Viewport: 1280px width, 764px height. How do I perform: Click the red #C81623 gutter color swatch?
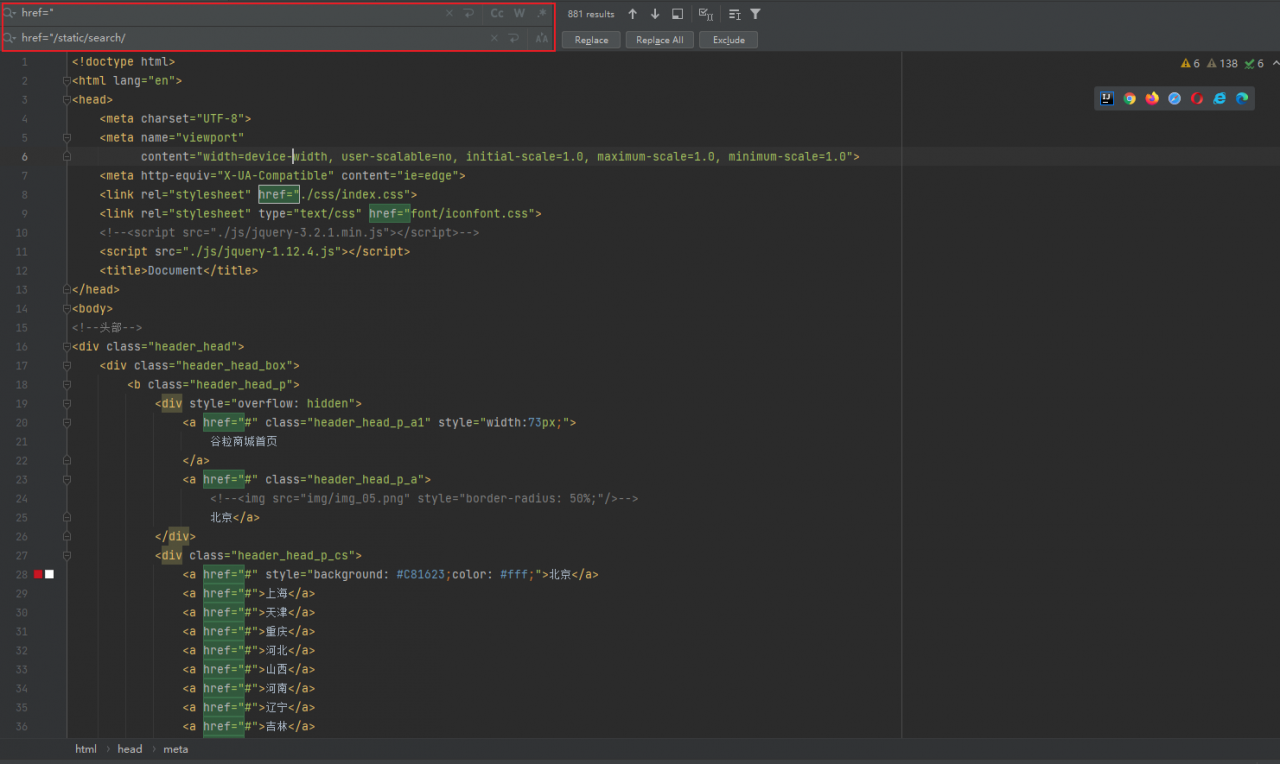point(38,574)
